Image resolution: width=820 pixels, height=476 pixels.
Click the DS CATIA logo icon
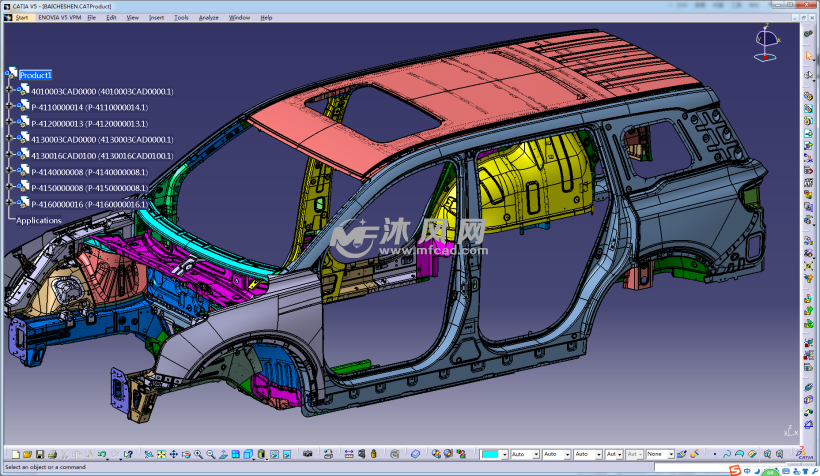[804, 454]
